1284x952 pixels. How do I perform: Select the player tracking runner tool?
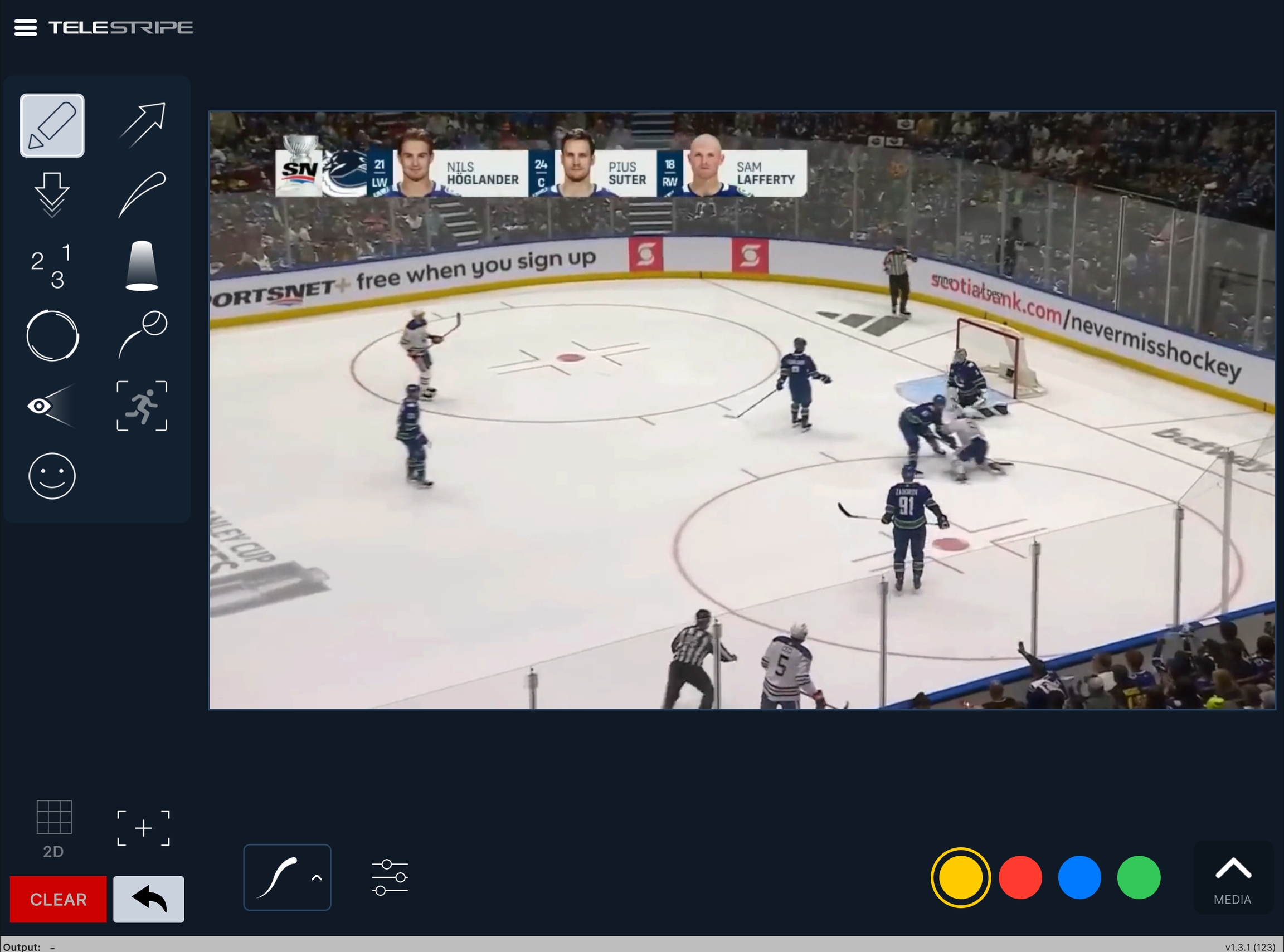(142, 406)
